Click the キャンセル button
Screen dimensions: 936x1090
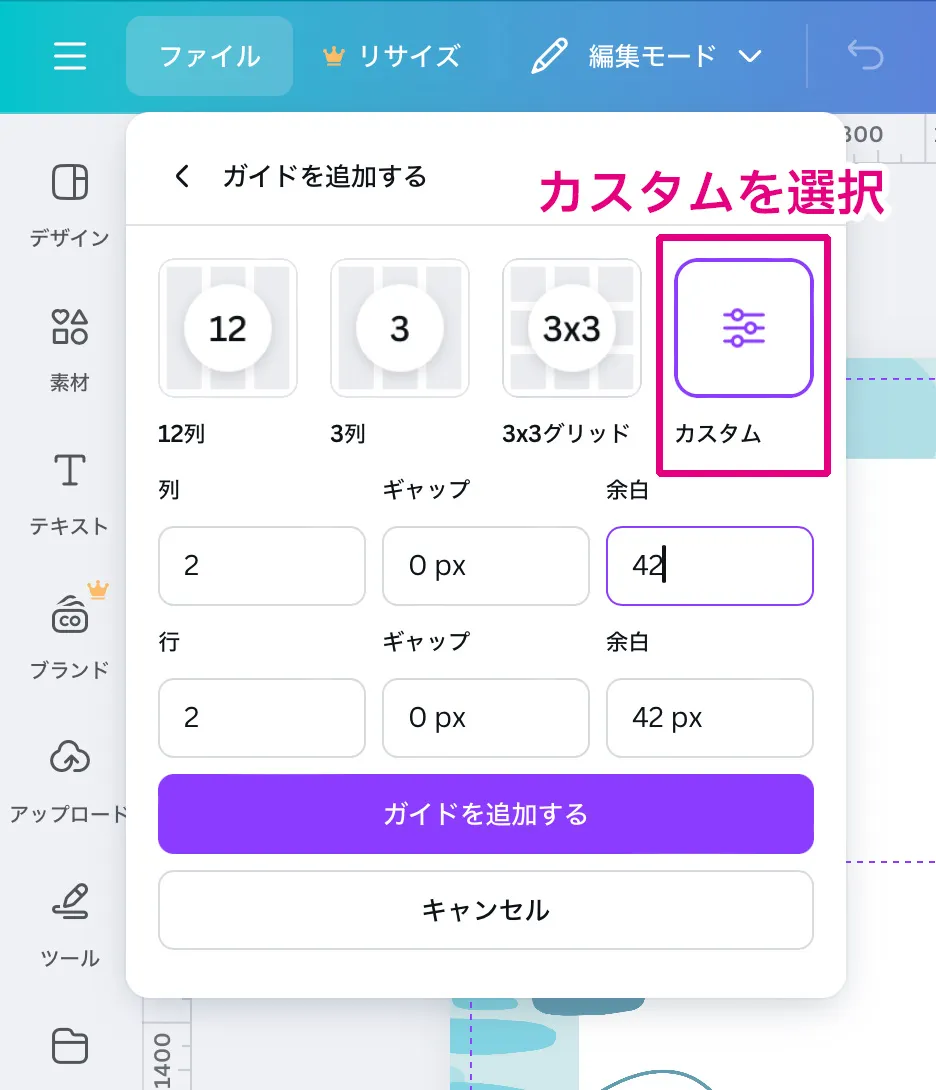pos(485,910)
